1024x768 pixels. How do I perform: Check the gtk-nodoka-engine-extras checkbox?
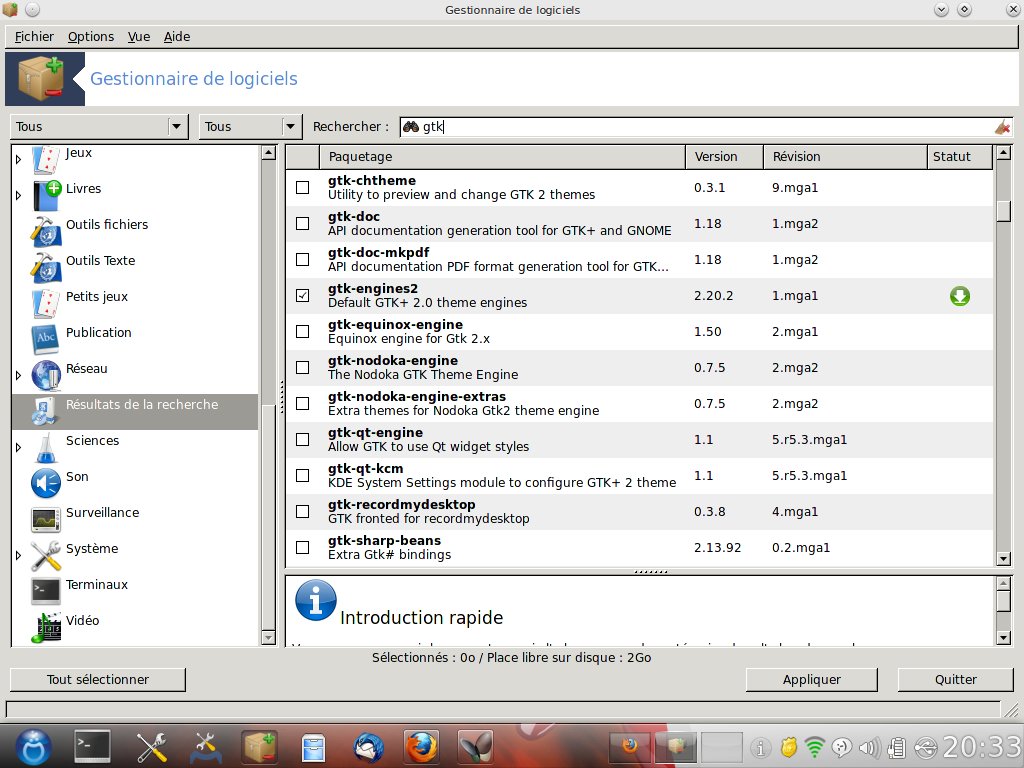point(302,404)
